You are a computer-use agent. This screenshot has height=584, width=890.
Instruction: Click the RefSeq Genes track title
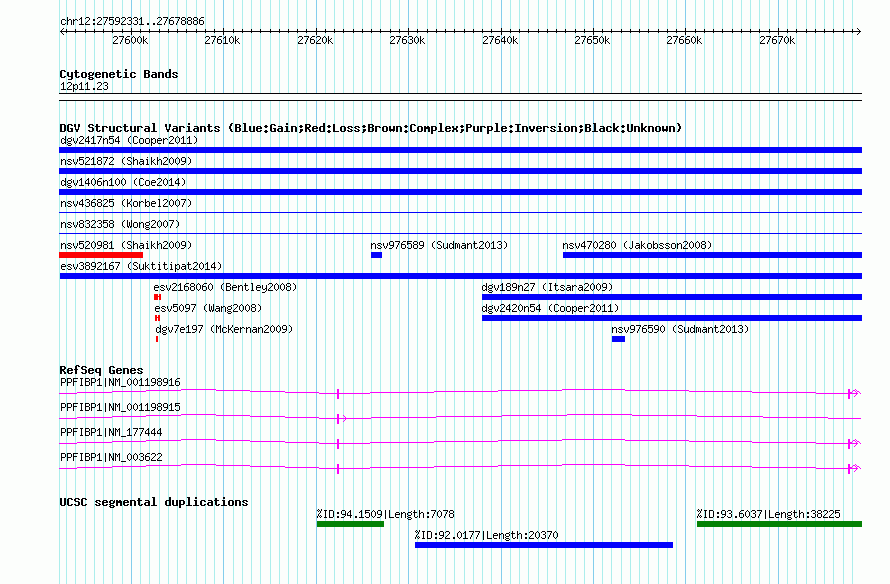click(101, 370)
